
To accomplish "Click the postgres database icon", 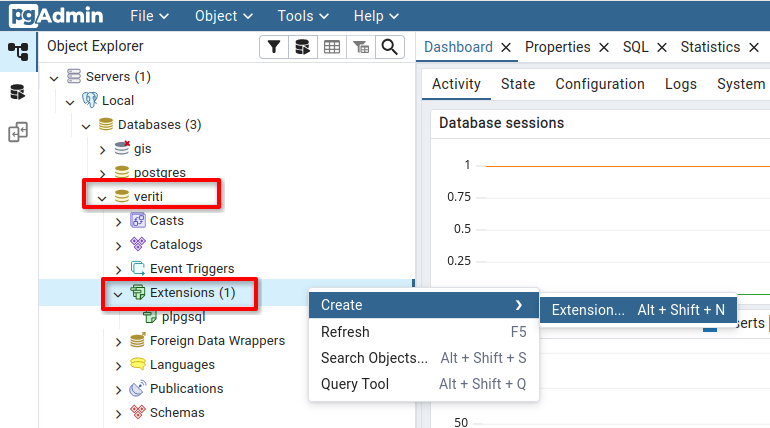I will tap(122, 172).
